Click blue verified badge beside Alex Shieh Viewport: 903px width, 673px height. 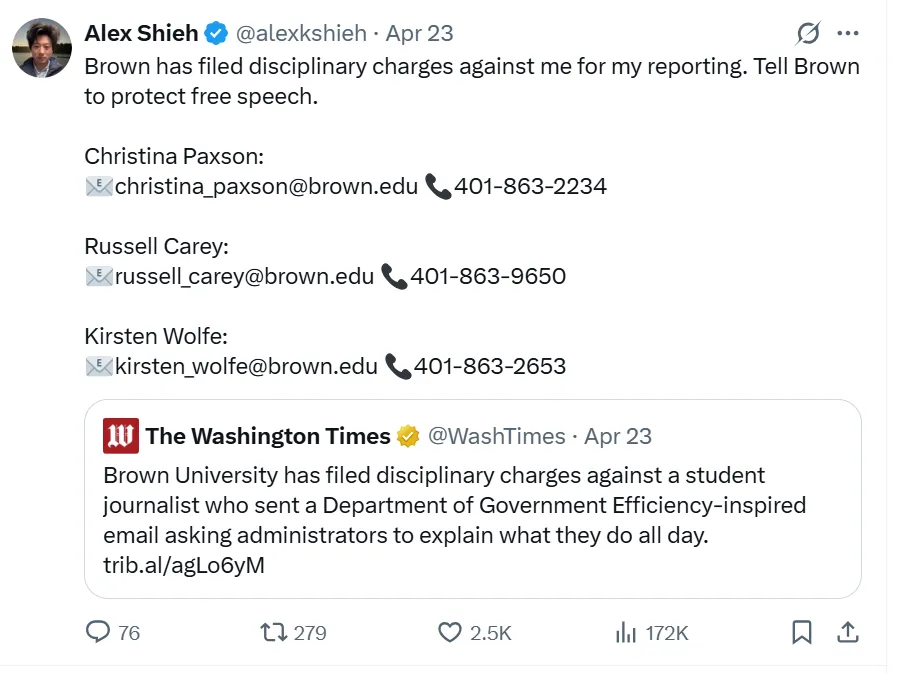point(216,33)
